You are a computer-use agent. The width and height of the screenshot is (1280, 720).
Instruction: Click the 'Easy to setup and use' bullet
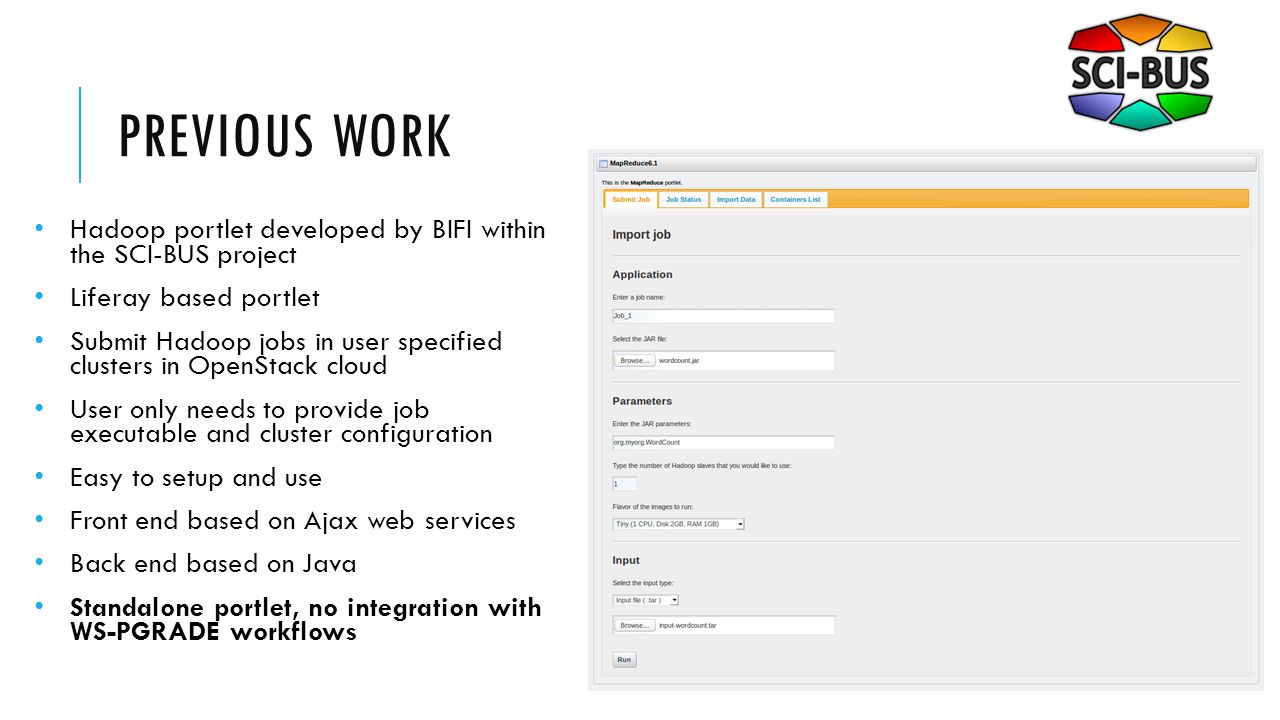point(196,478)
